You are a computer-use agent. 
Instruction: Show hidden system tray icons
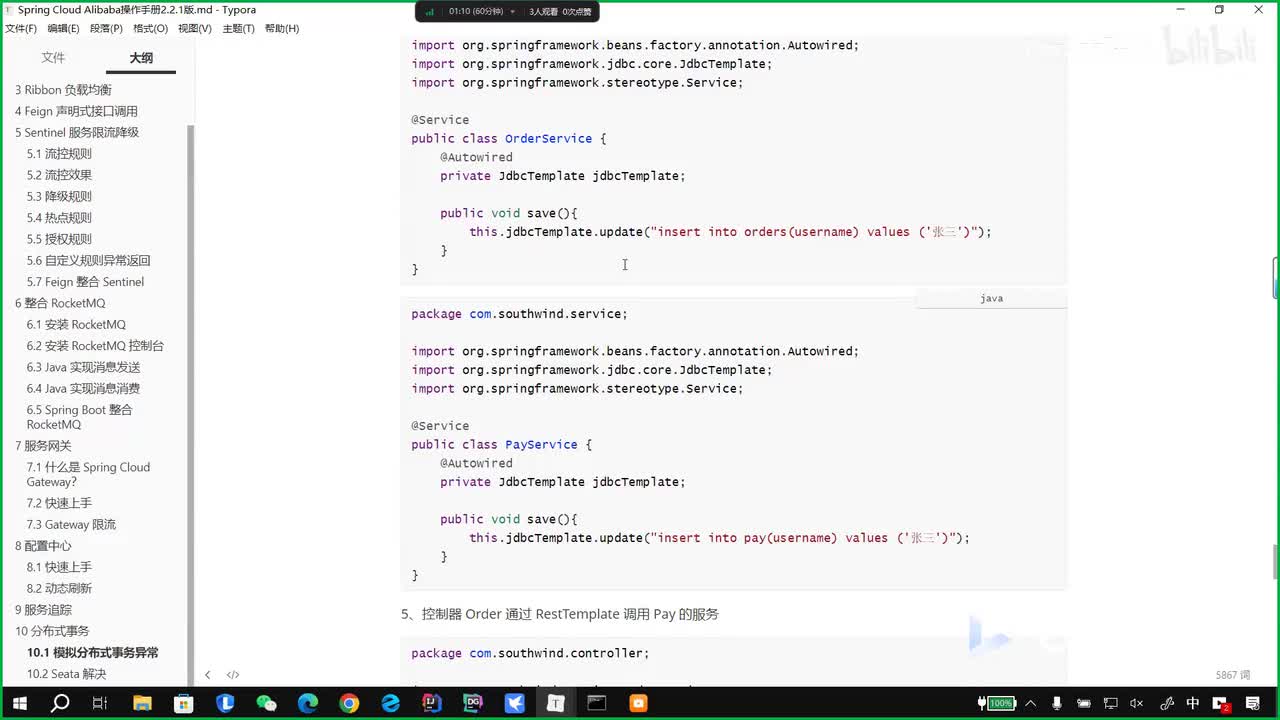point(1031,703)
